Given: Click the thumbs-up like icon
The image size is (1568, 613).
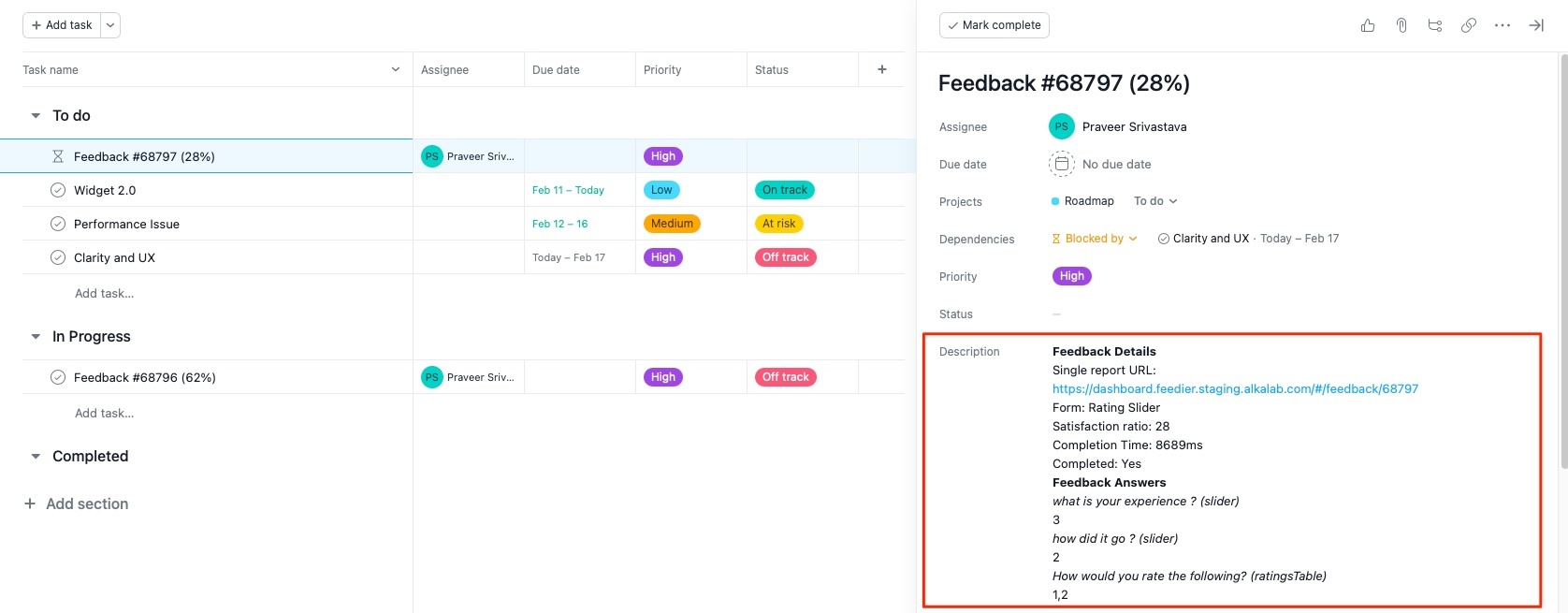Looking at the screenshot, I should tap(1368, 25).
